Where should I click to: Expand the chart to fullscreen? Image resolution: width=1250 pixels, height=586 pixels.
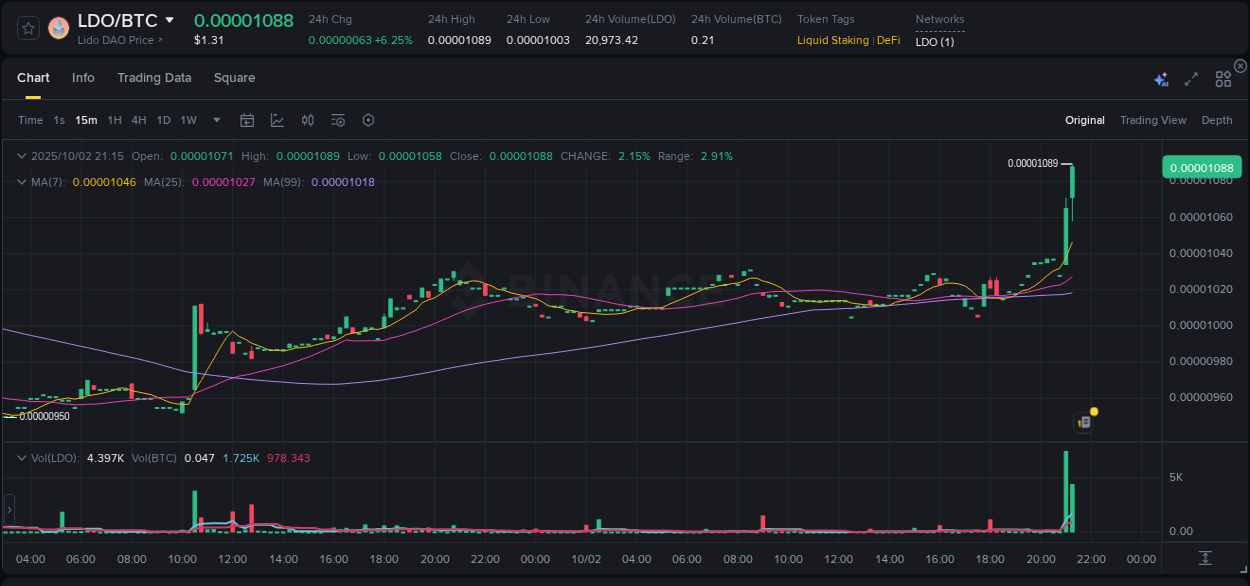pyautogui.click(x=1191, y=77)
